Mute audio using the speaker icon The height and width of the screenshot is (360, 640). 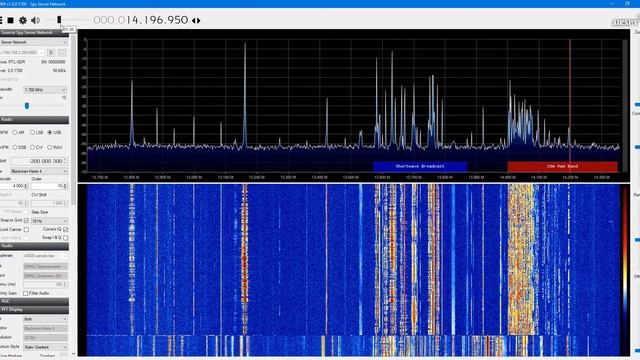(36, 20)
